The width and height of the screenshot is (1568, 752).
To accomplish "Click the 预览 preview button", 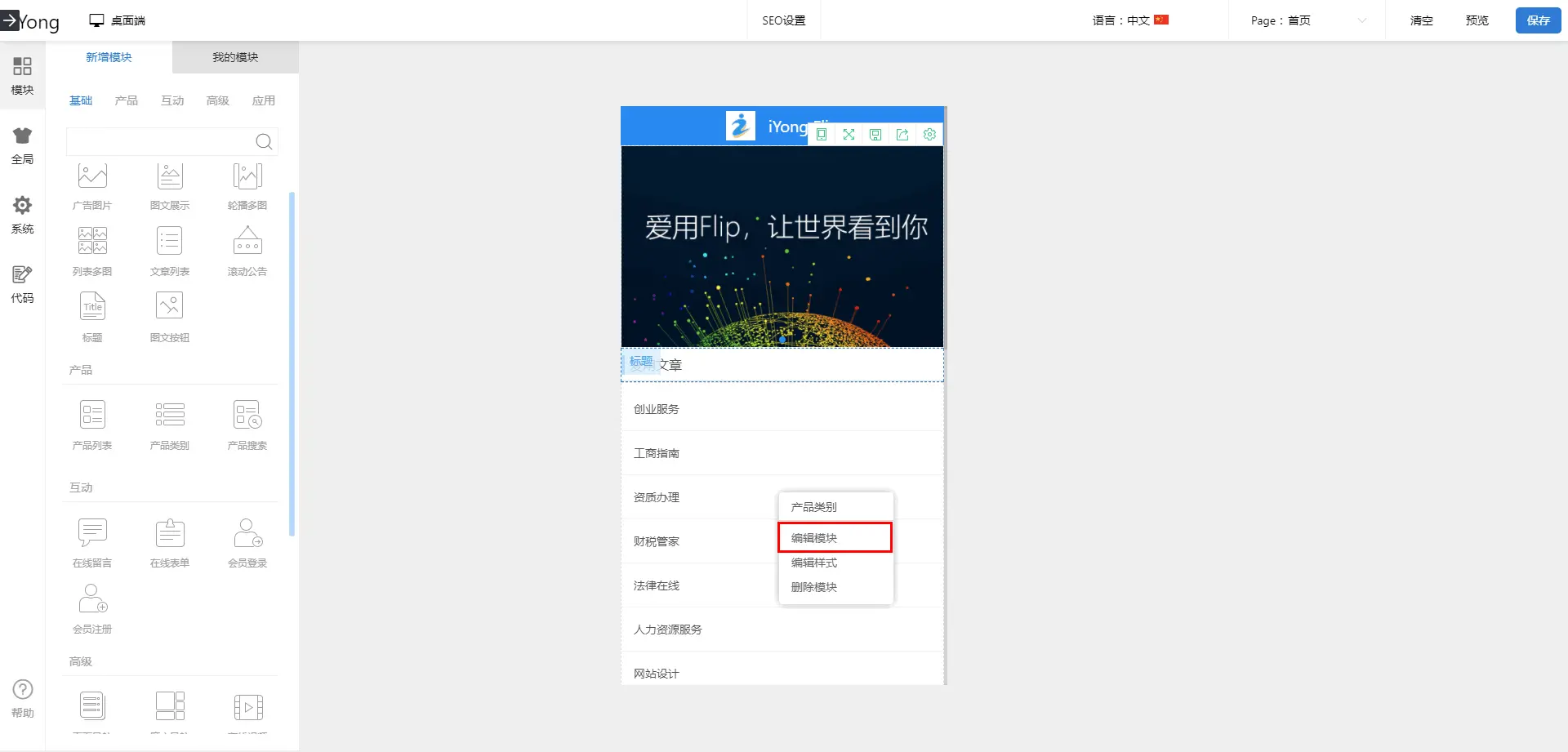I will (1477, 20).
